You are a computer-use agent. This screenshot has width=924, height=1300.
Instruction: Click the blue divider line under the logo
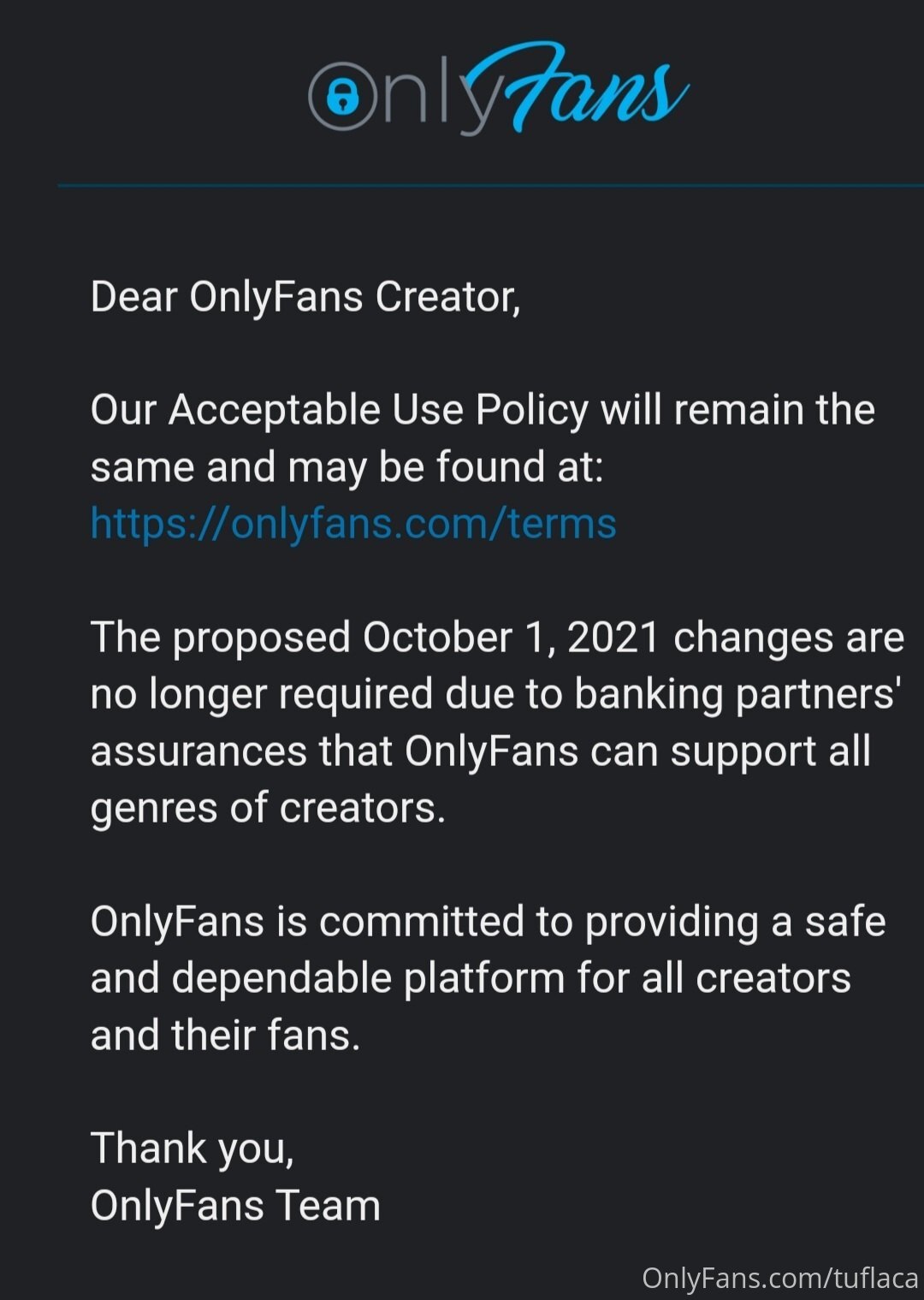(490, 185)
